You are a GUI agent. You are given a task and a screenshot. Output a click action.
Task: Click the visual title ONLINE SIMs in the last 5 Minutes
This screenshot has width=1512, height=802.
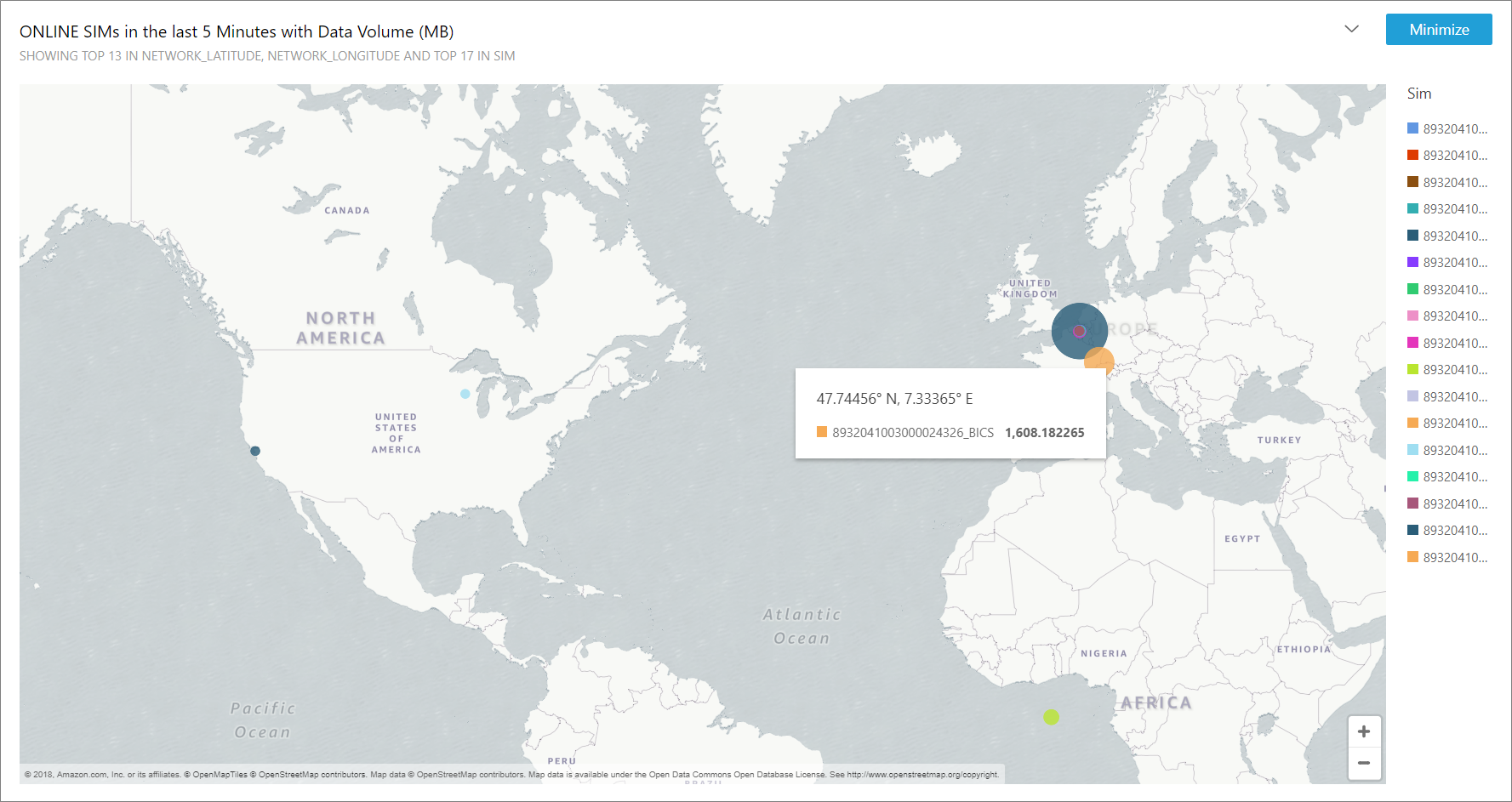(x=237, y=31)
